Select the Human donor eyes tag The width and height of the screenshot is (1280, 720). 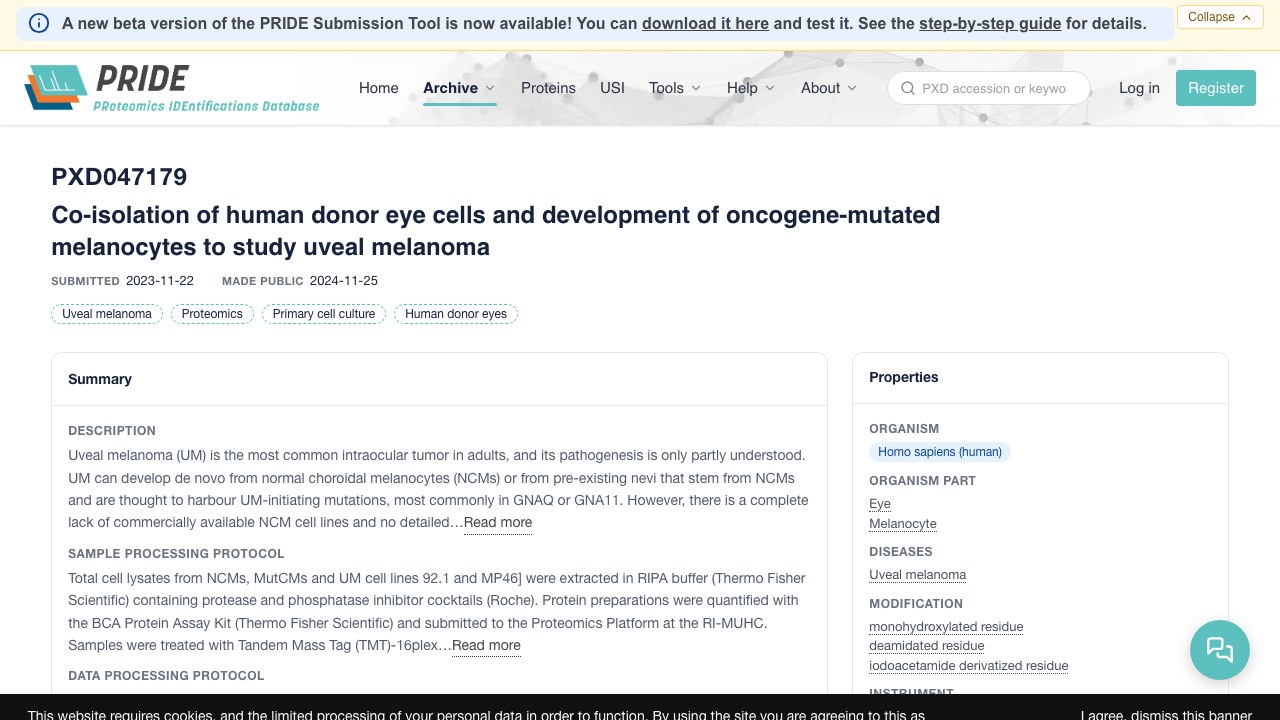456,314
